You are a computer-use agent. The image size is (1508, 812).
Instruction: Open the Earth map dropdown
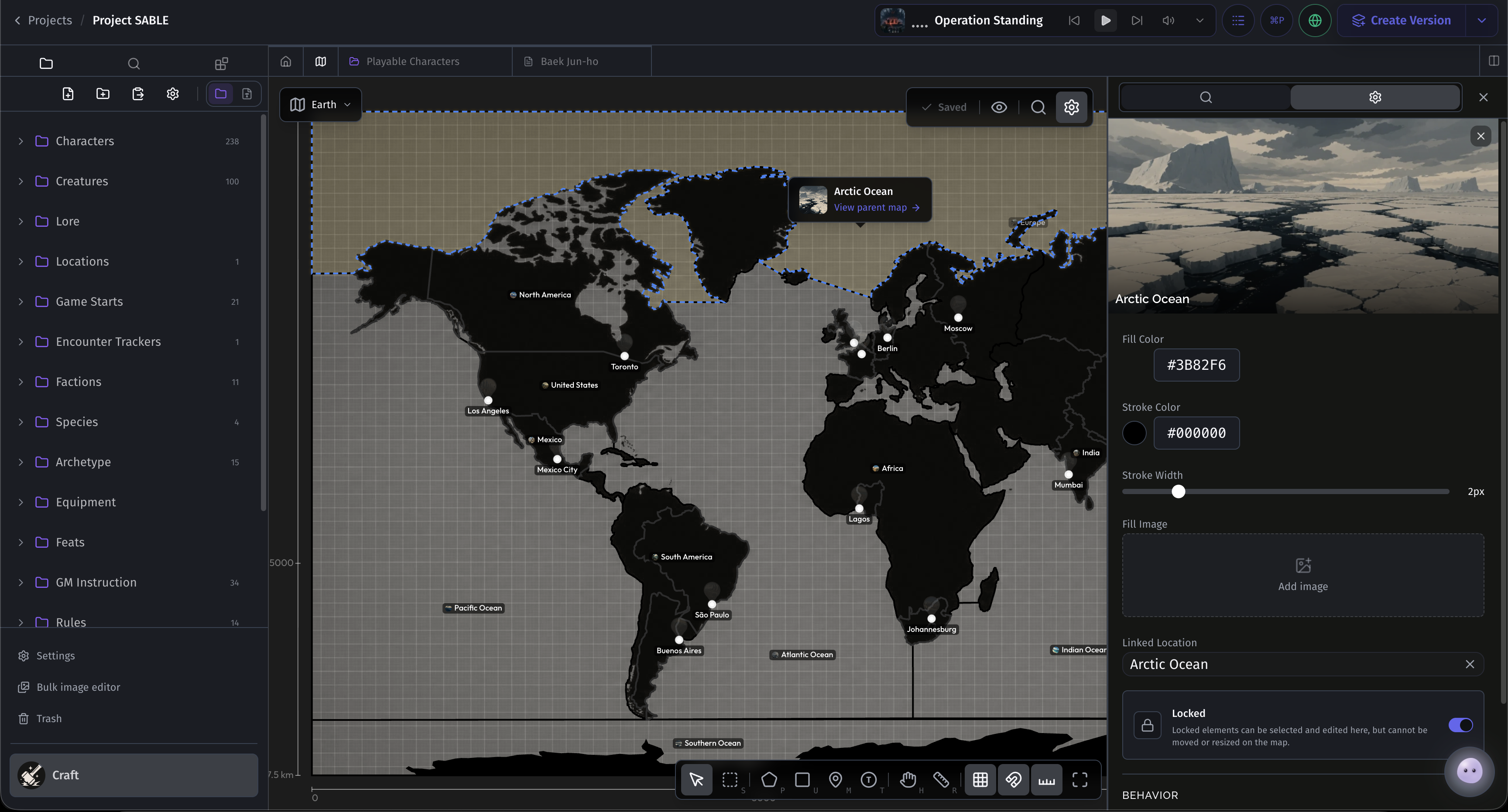tap(321, 105)
